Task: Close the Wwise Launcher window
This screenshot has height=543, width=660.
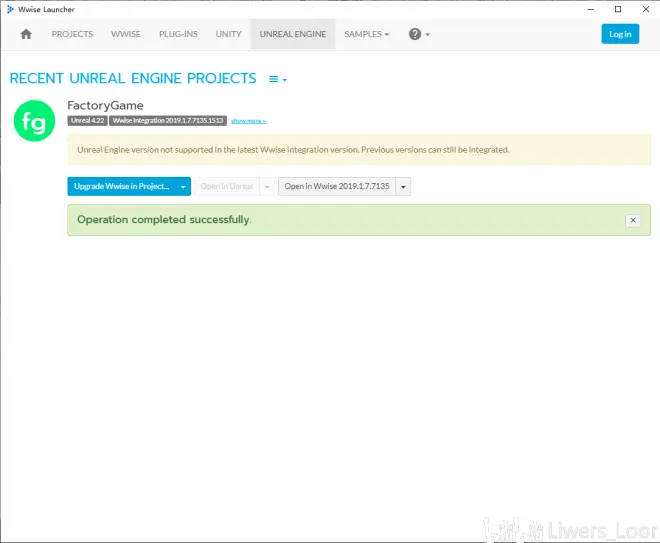Action: coord(646,9)
